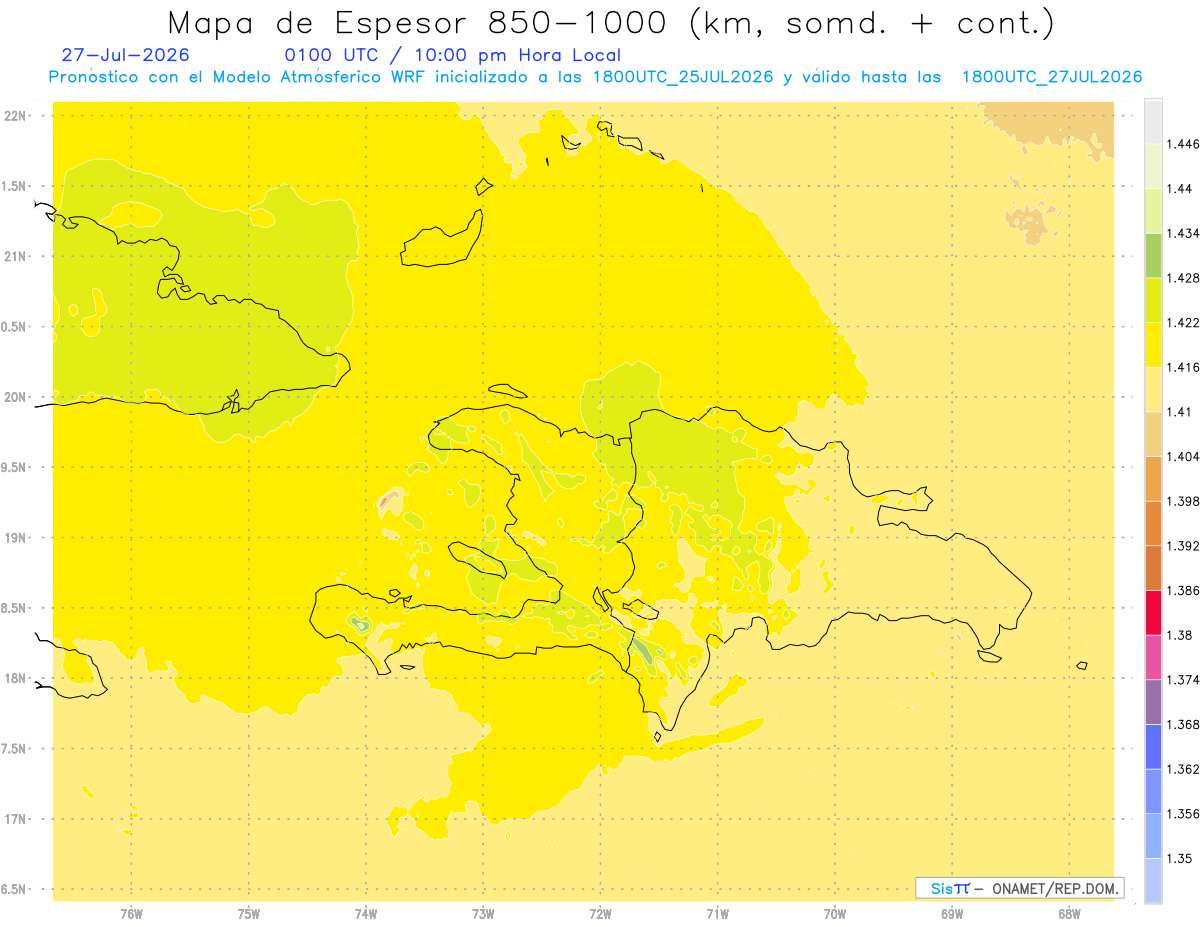The image size is (1200, 927).
Task: Click the bright yellow swatch between 1.416 and 1.422
Action: [1153, 345]
